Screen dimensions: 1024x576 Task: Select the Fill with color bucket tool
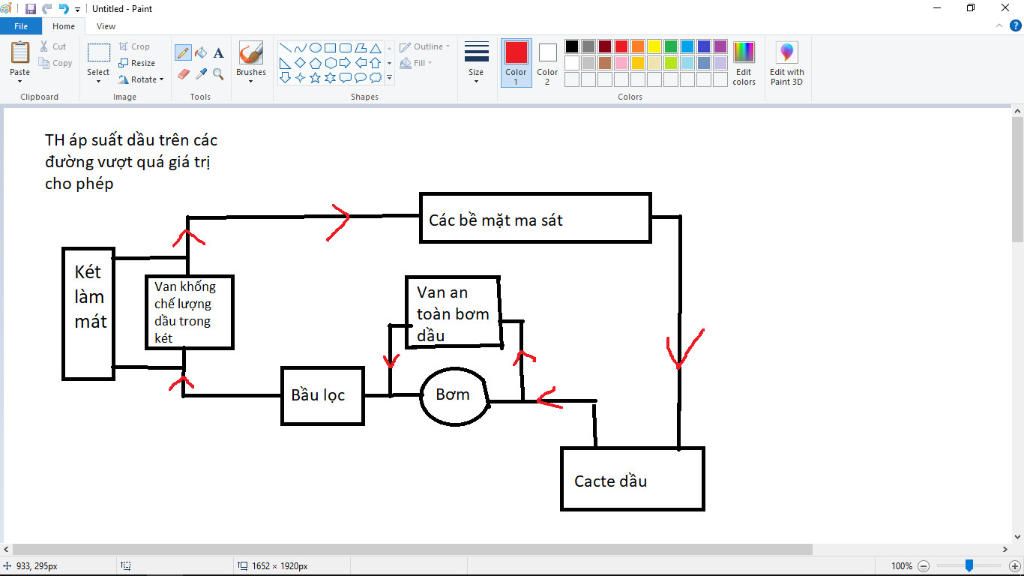pos(200,53)
